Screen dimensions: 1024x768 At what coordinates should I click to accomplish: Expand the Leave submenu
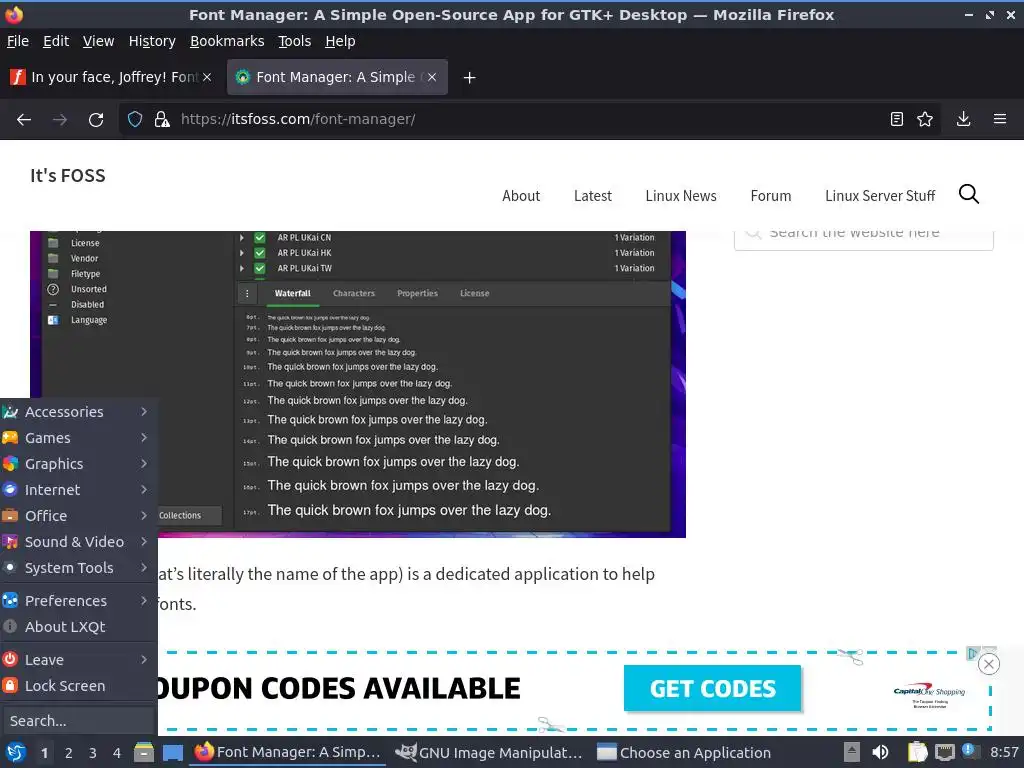[x=78, y=660]
